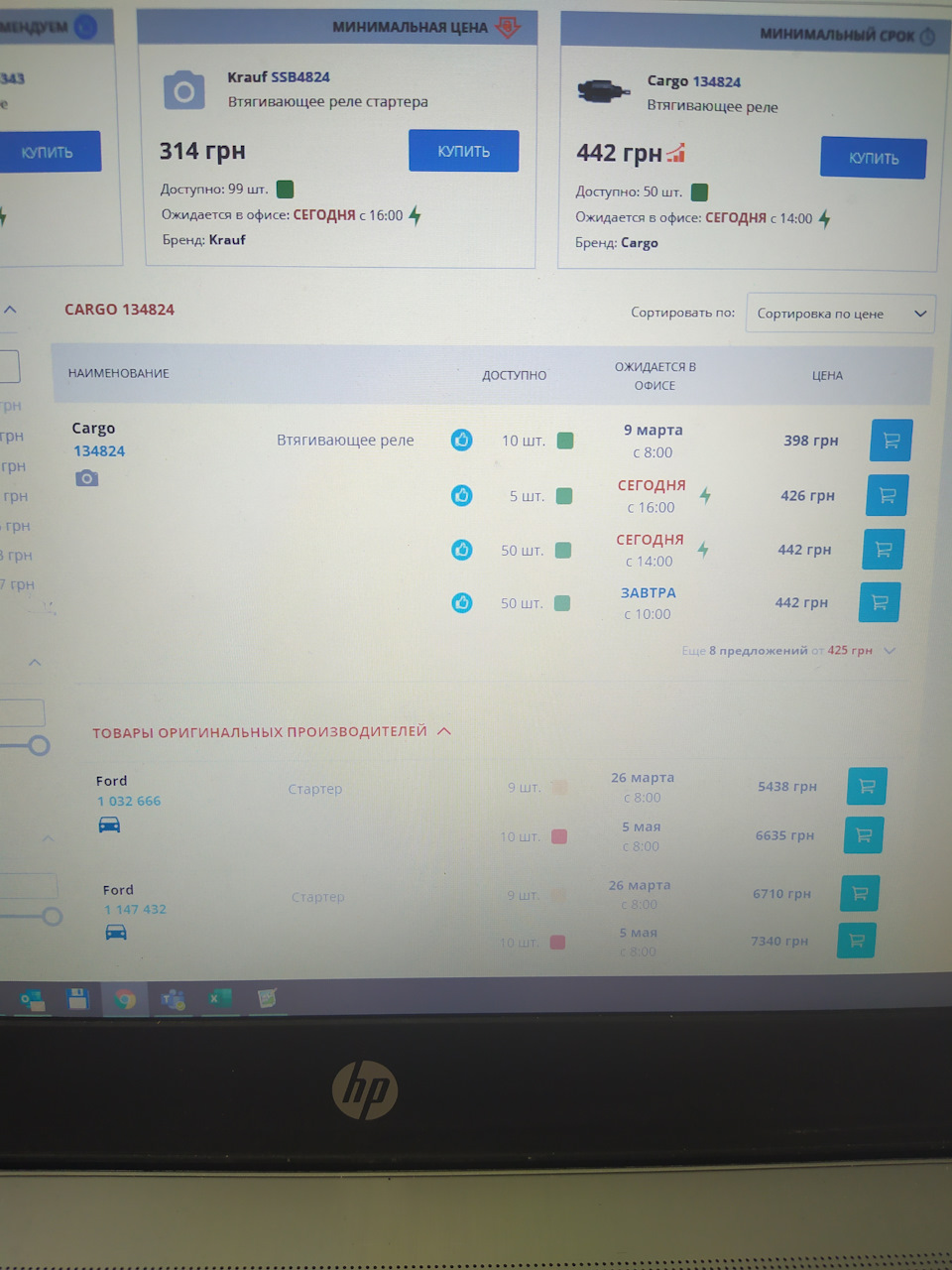The width and height of the screenshot is (952, 1270).
Task: Click thumbs-up icon in 5 шт. row
Action: tap(461, 495)
